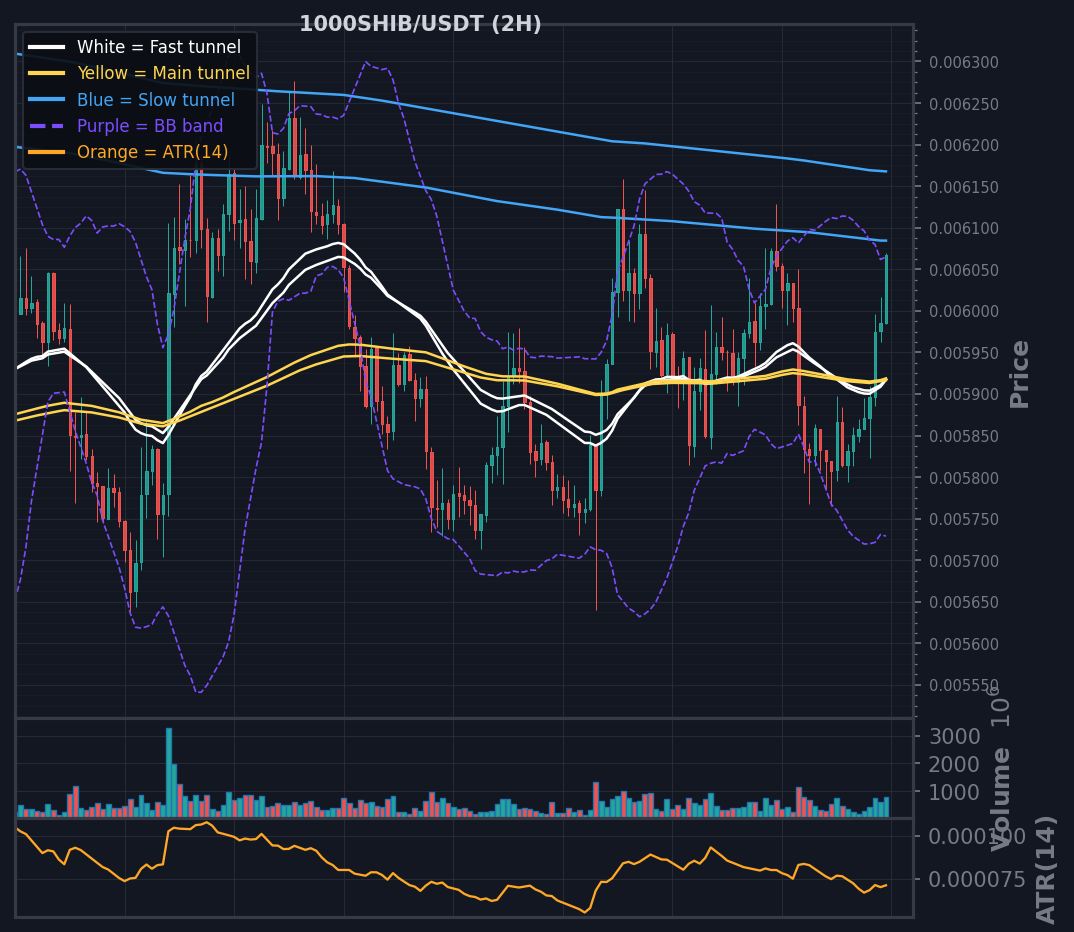Click the yellow line swatch in legend
Screen dimensions: 1074x932
47,73
